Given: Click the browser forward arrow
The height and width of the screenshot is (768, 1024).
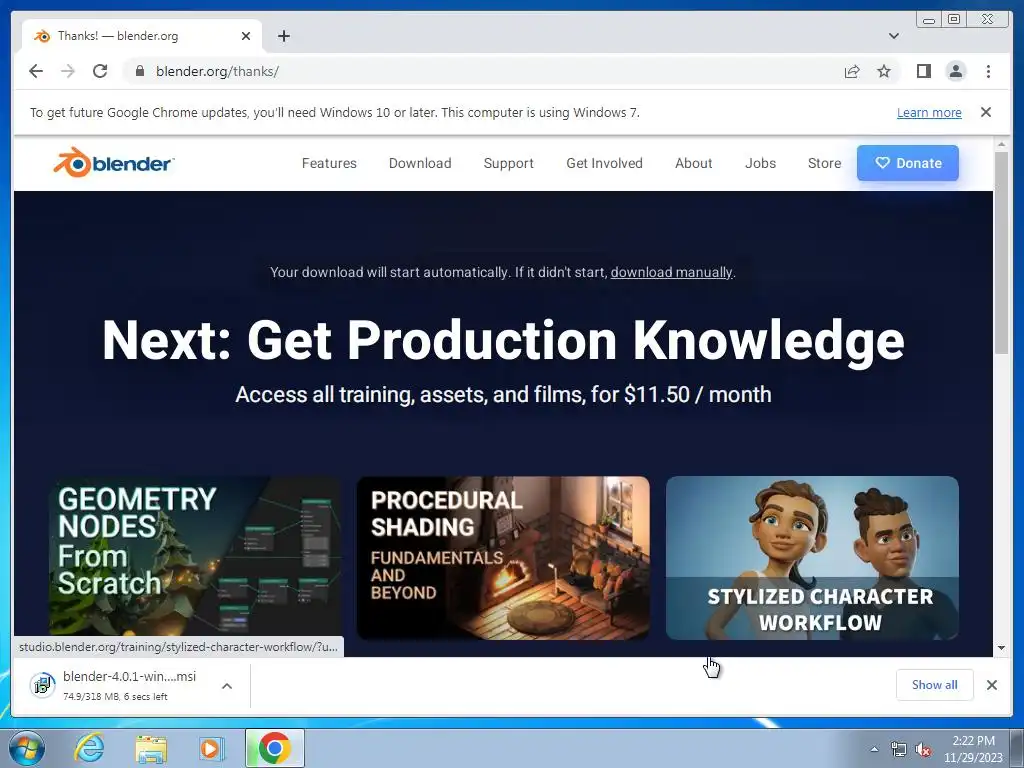Looking at the screenshot, I should point(68,71).
